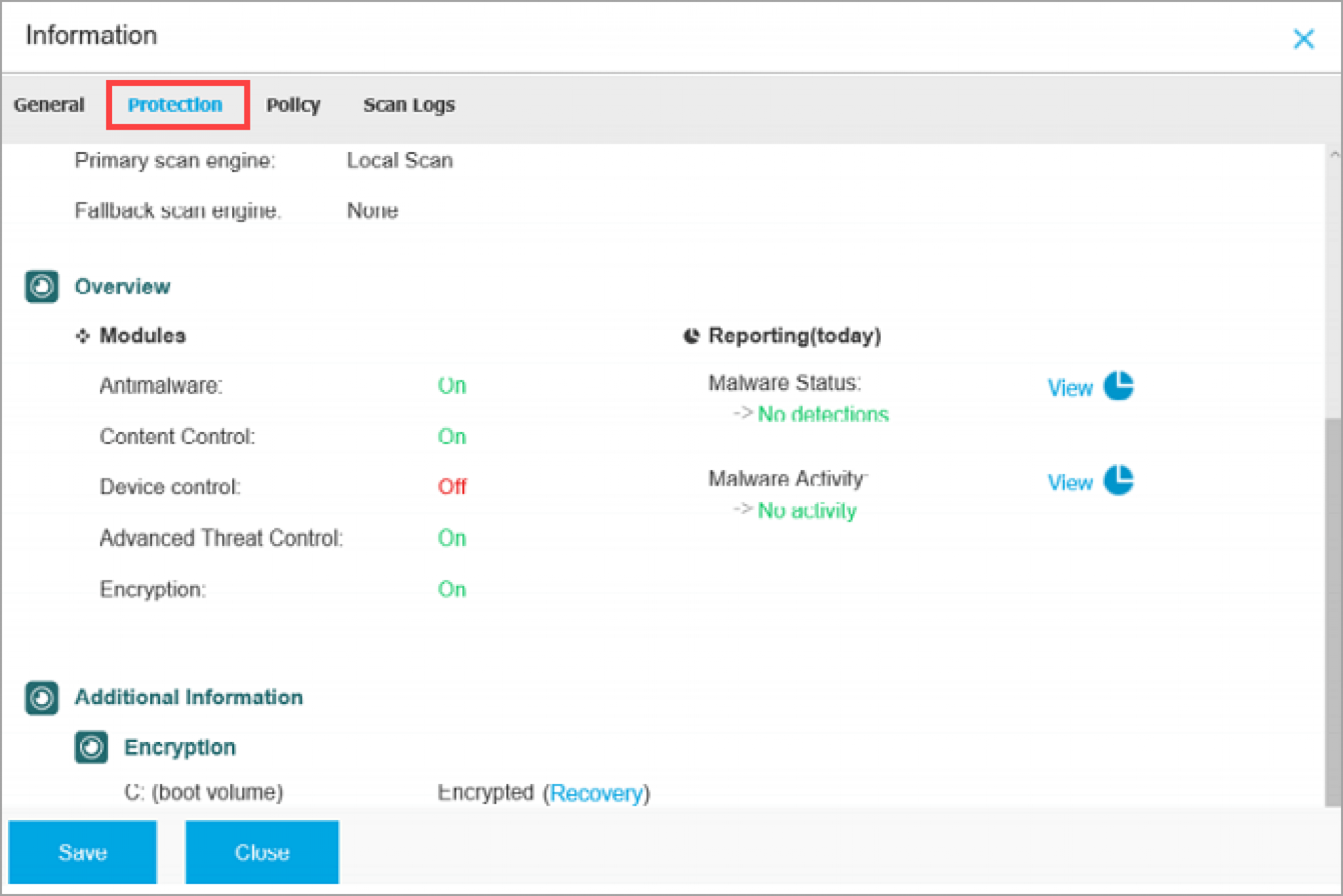Close the Information dialog with X
This screenshot has height=896, width=1343.
point(1304,39)
